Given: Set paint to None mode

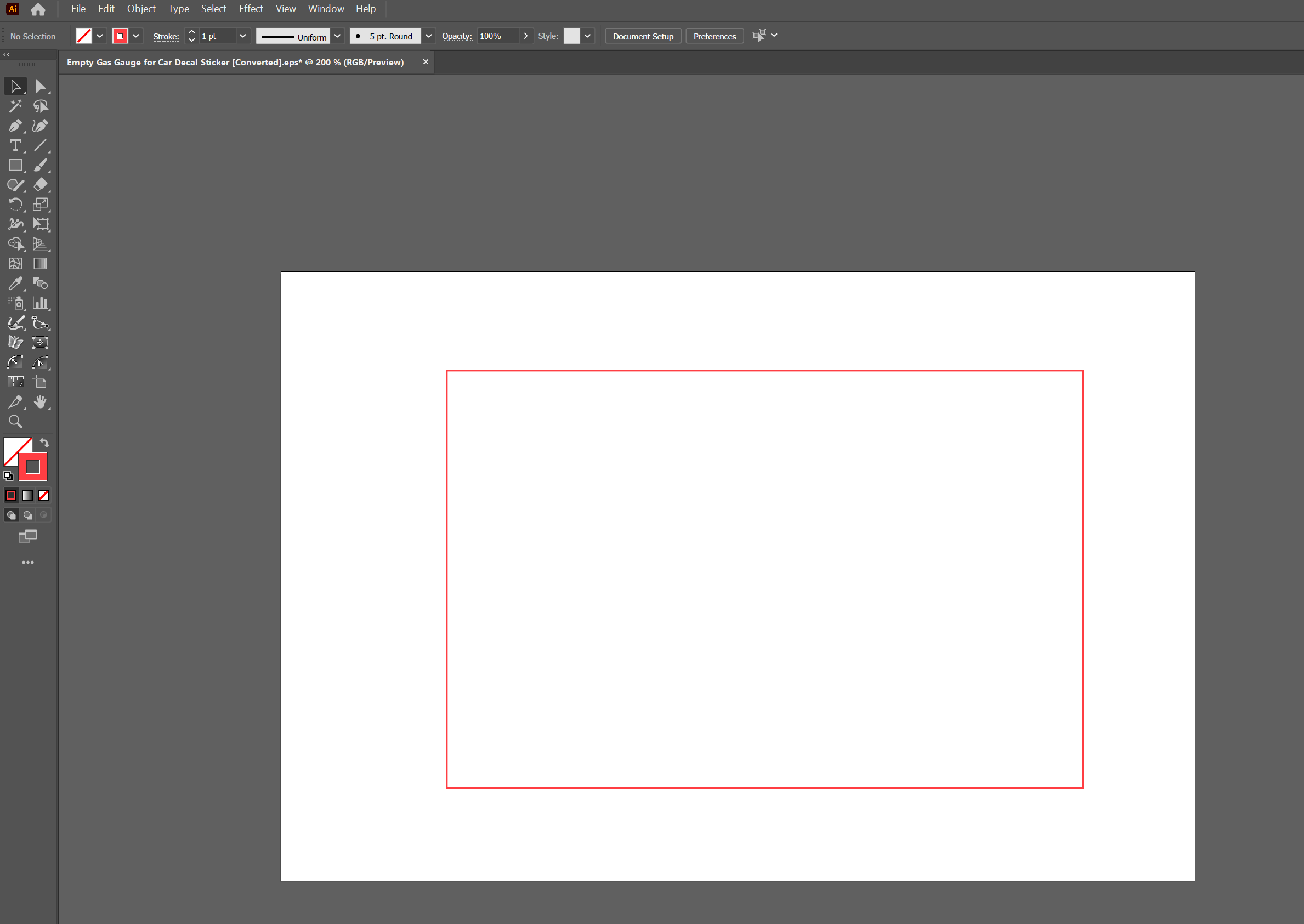Looking at the screenshot, I should [44, 495].
